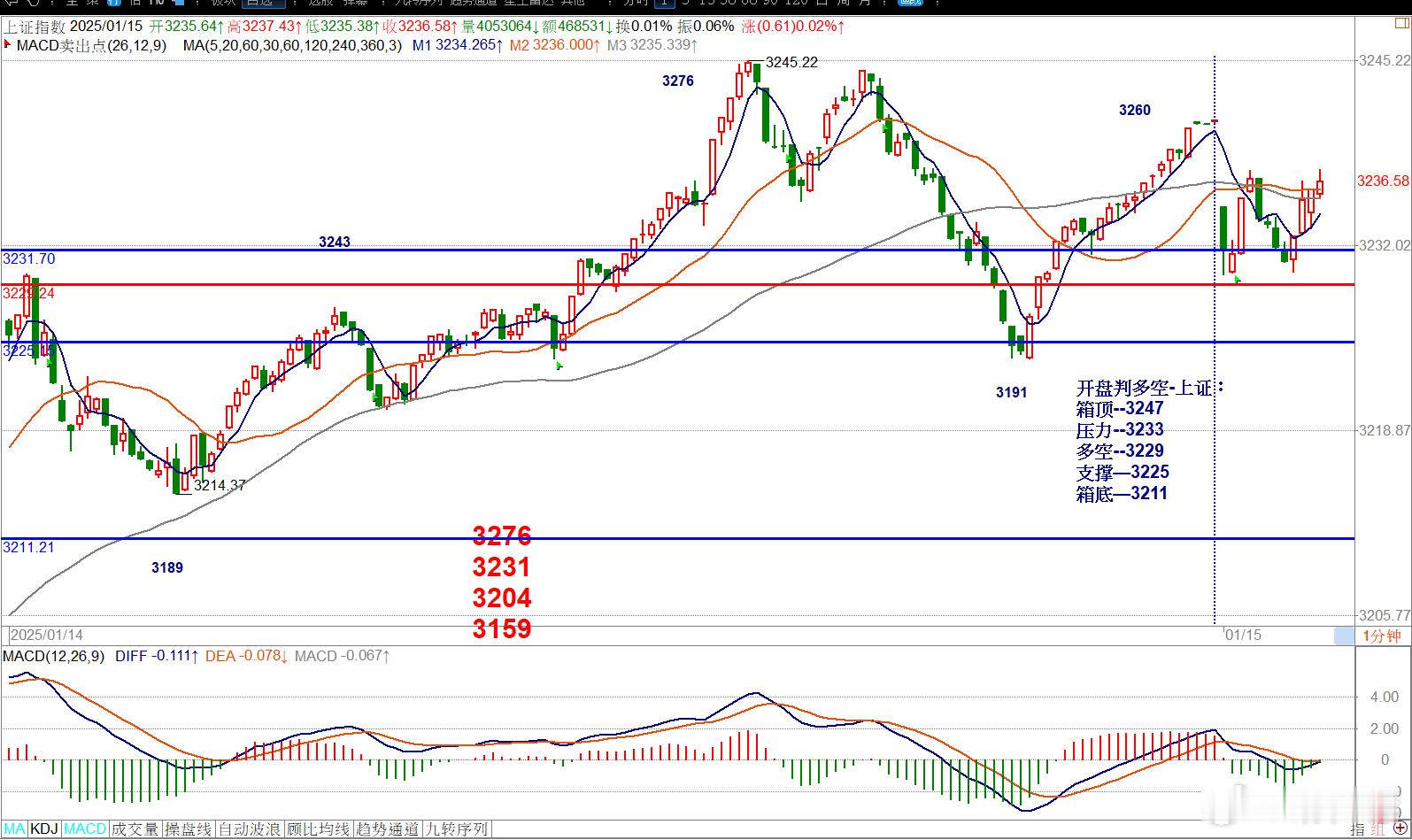1412x840 pixels.
Task: Click the red arrow marker before MACD卖出点
Action: [x=8, y=44]
